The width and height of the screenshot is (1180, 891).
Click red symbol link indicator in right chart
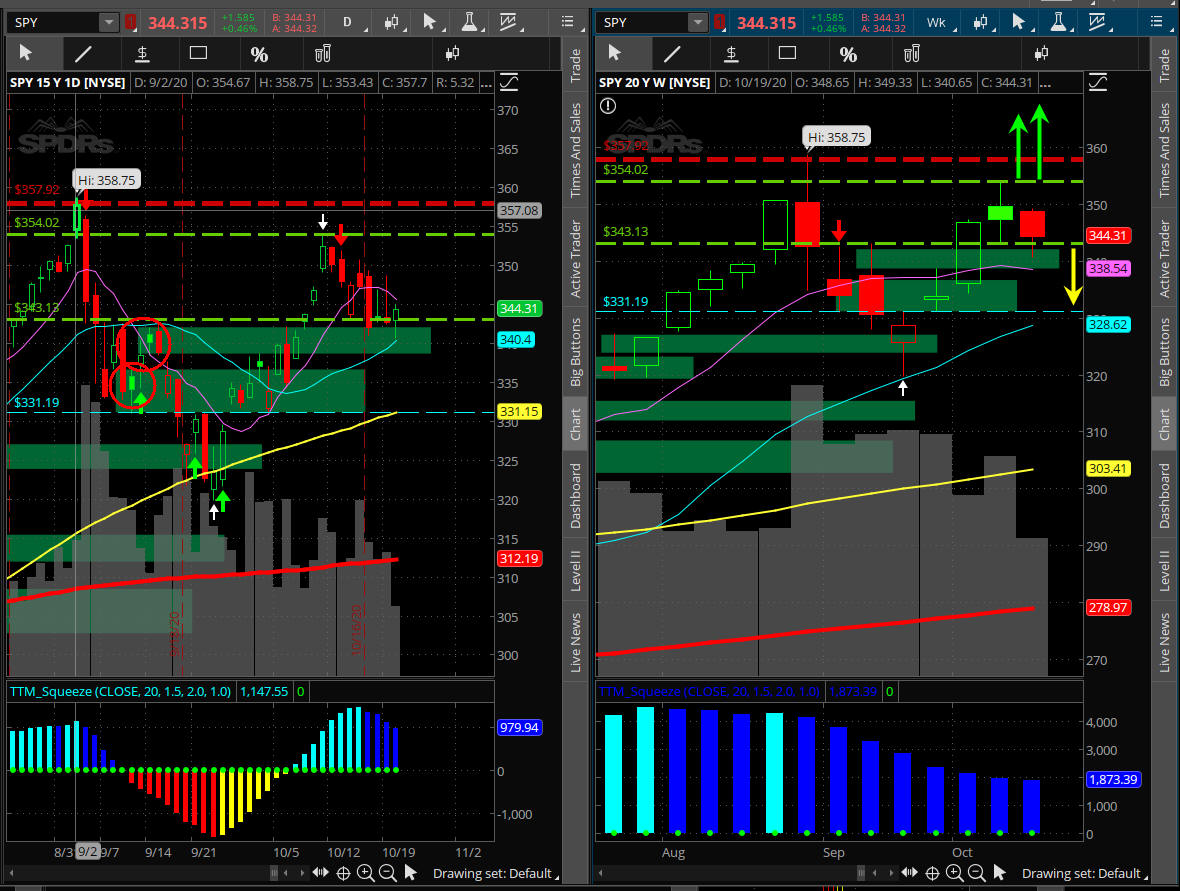coord(719,23)
